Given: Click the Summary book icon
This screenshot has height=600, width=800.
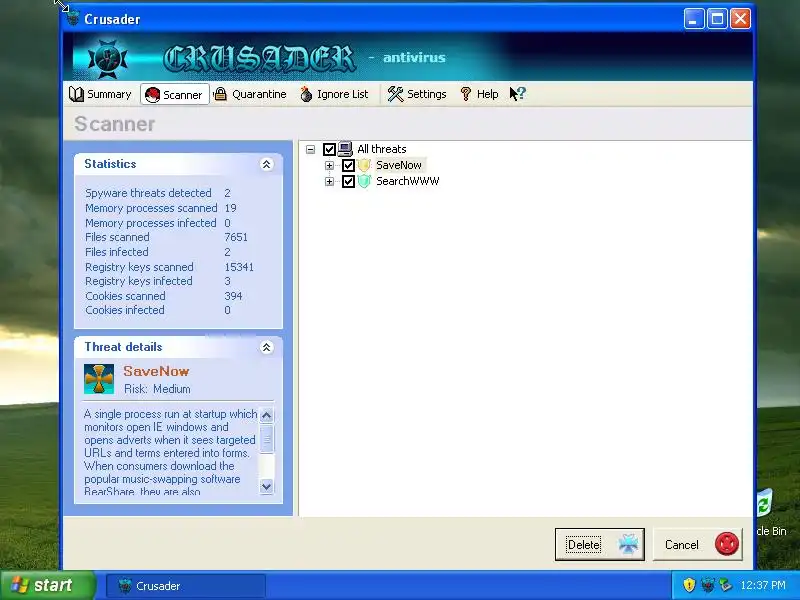Looking at the screenshot, I should pos(77,94).
